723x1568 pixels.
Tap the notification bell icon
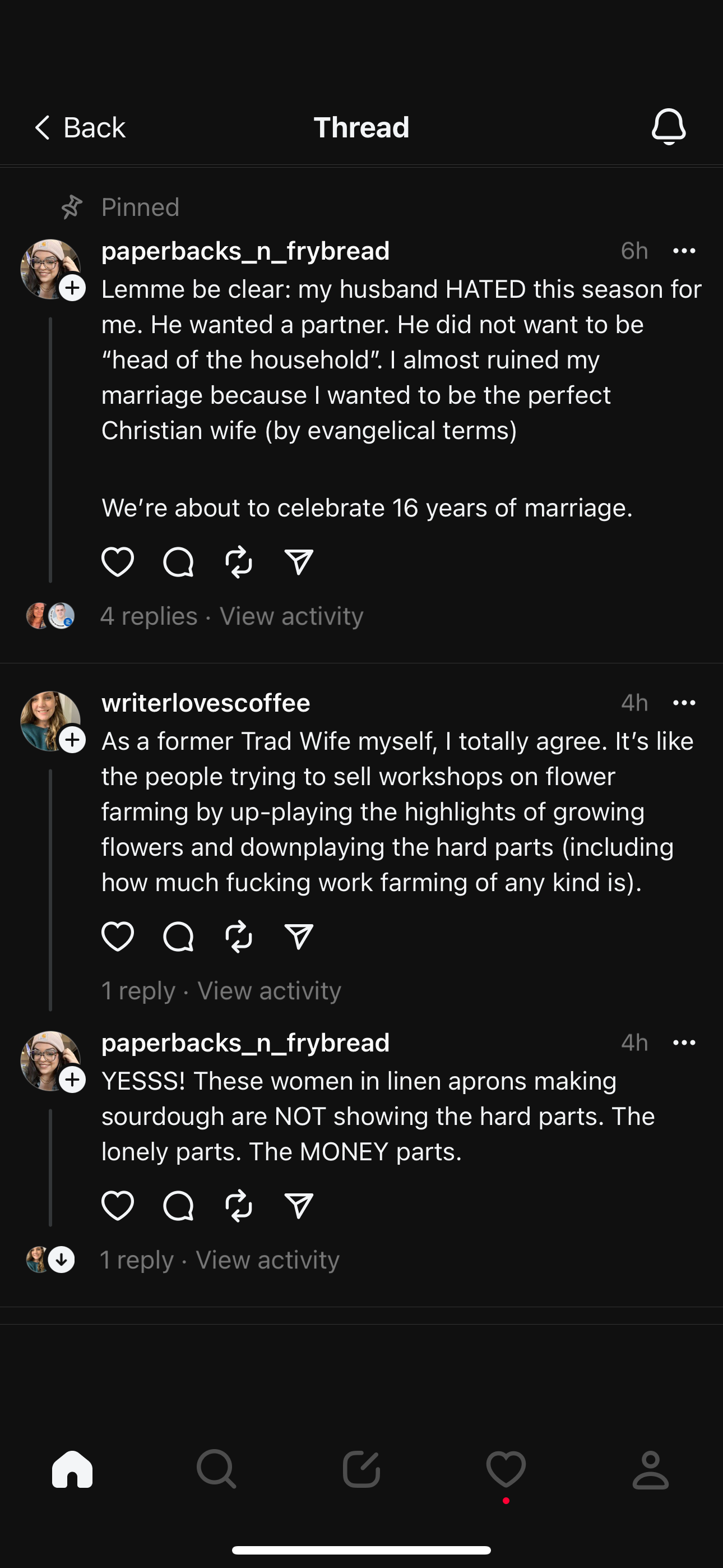point(668,127)
